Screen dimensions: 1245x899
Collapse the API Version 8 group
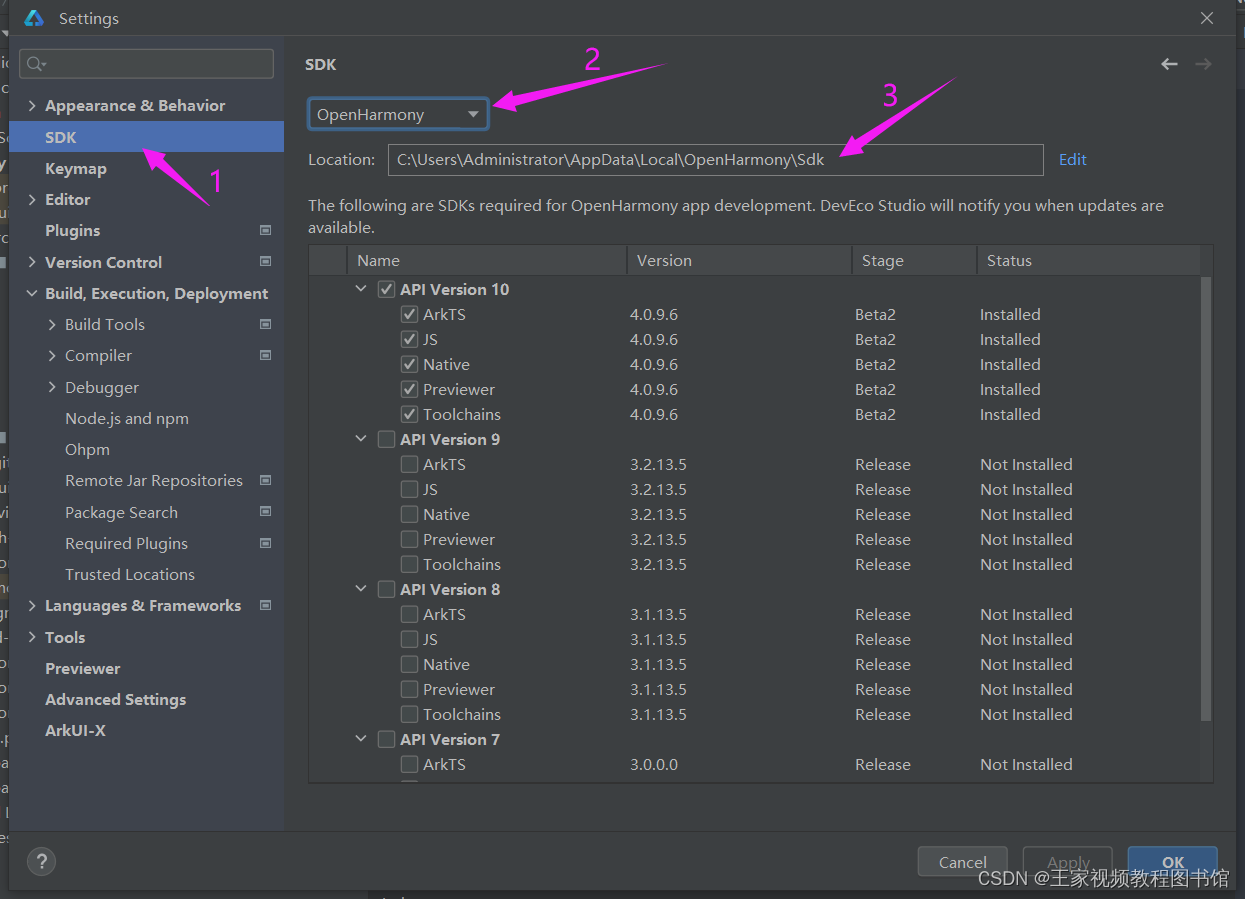[x=361, y=589]
